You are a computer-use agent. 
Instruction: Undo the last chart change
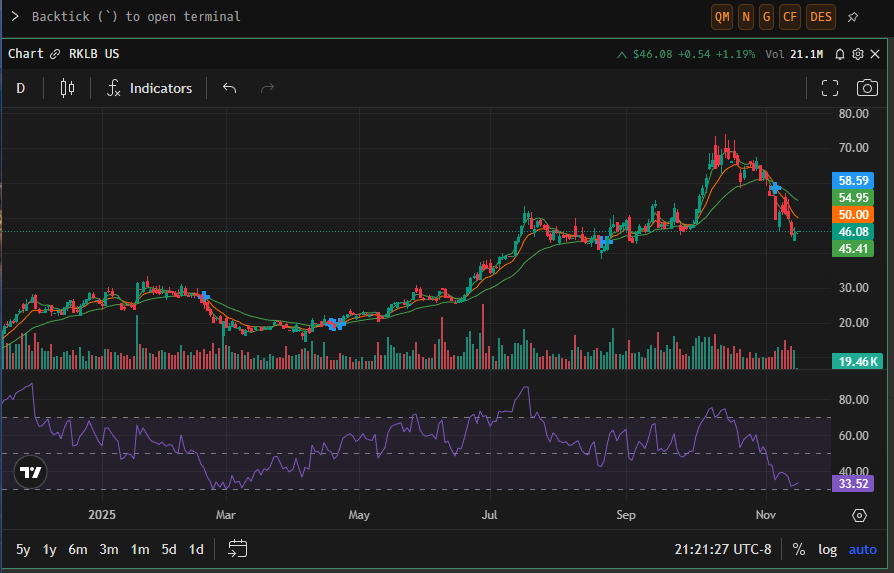tap(229, 88)
